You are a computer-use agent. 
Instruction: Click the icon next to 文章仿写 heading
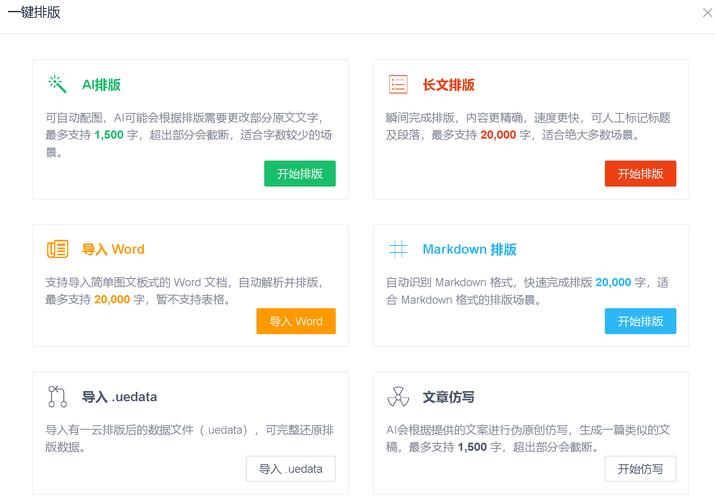398,397
